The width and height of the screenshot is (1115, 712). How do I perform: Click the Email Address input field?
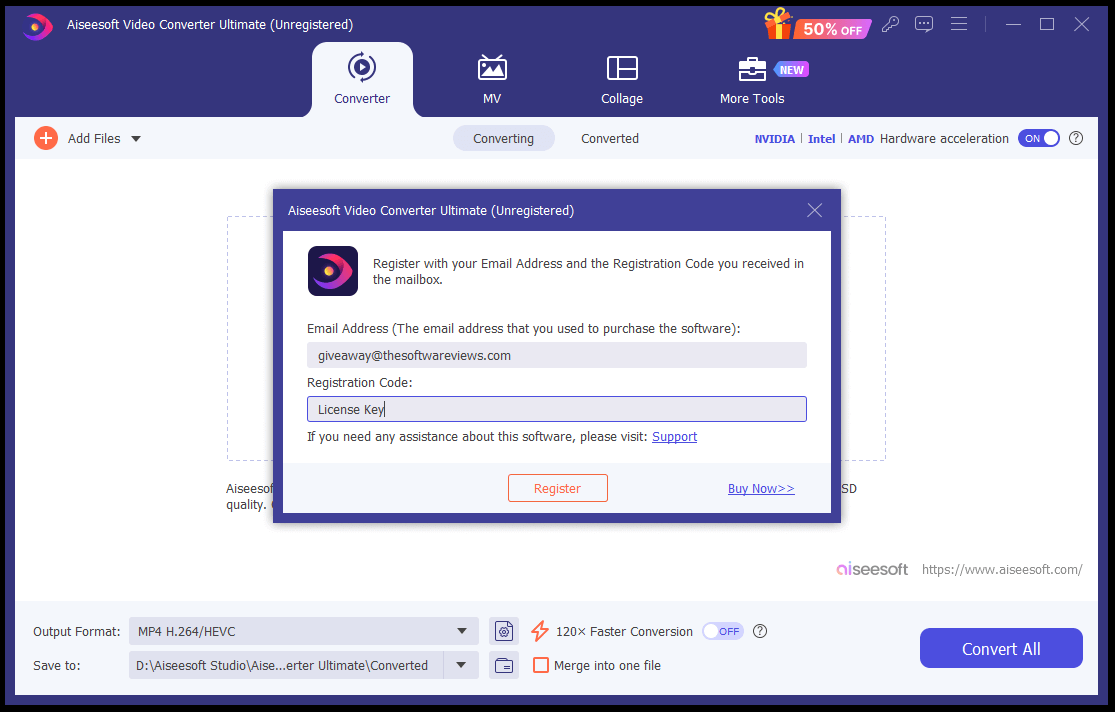click(557, 355)
